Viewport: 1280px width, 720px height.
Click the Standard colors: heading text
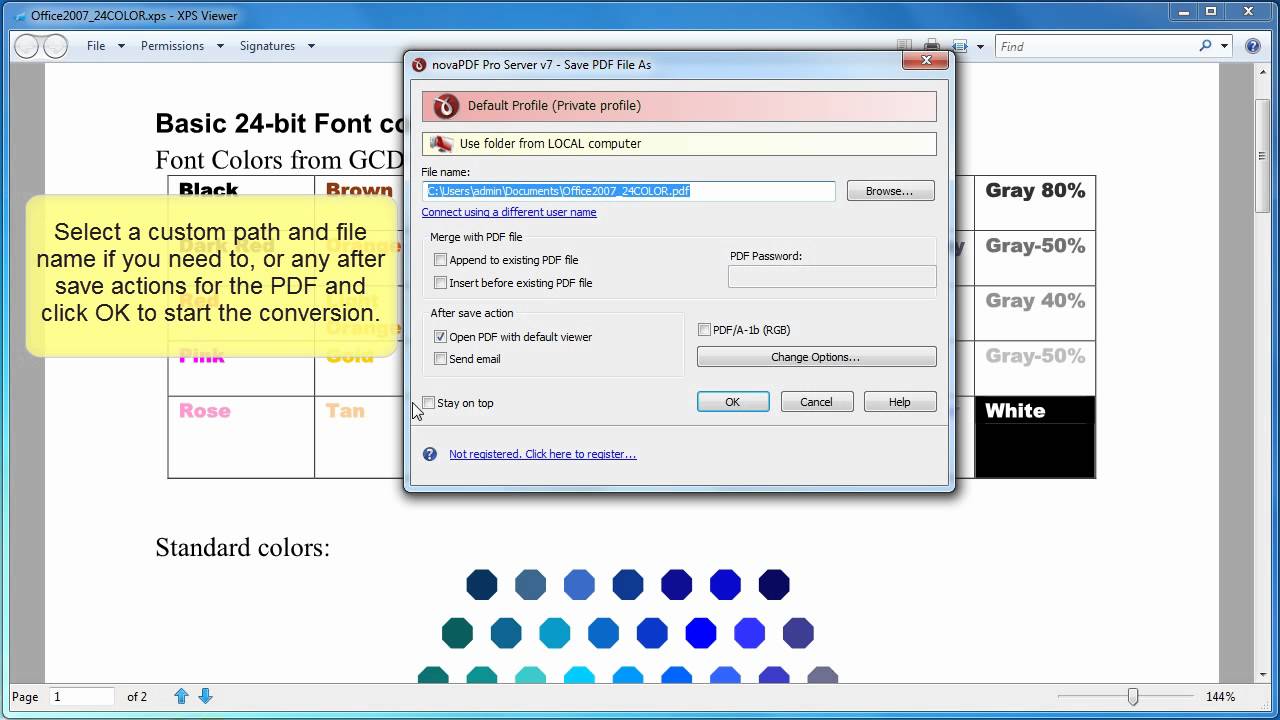tap(242, 548)
